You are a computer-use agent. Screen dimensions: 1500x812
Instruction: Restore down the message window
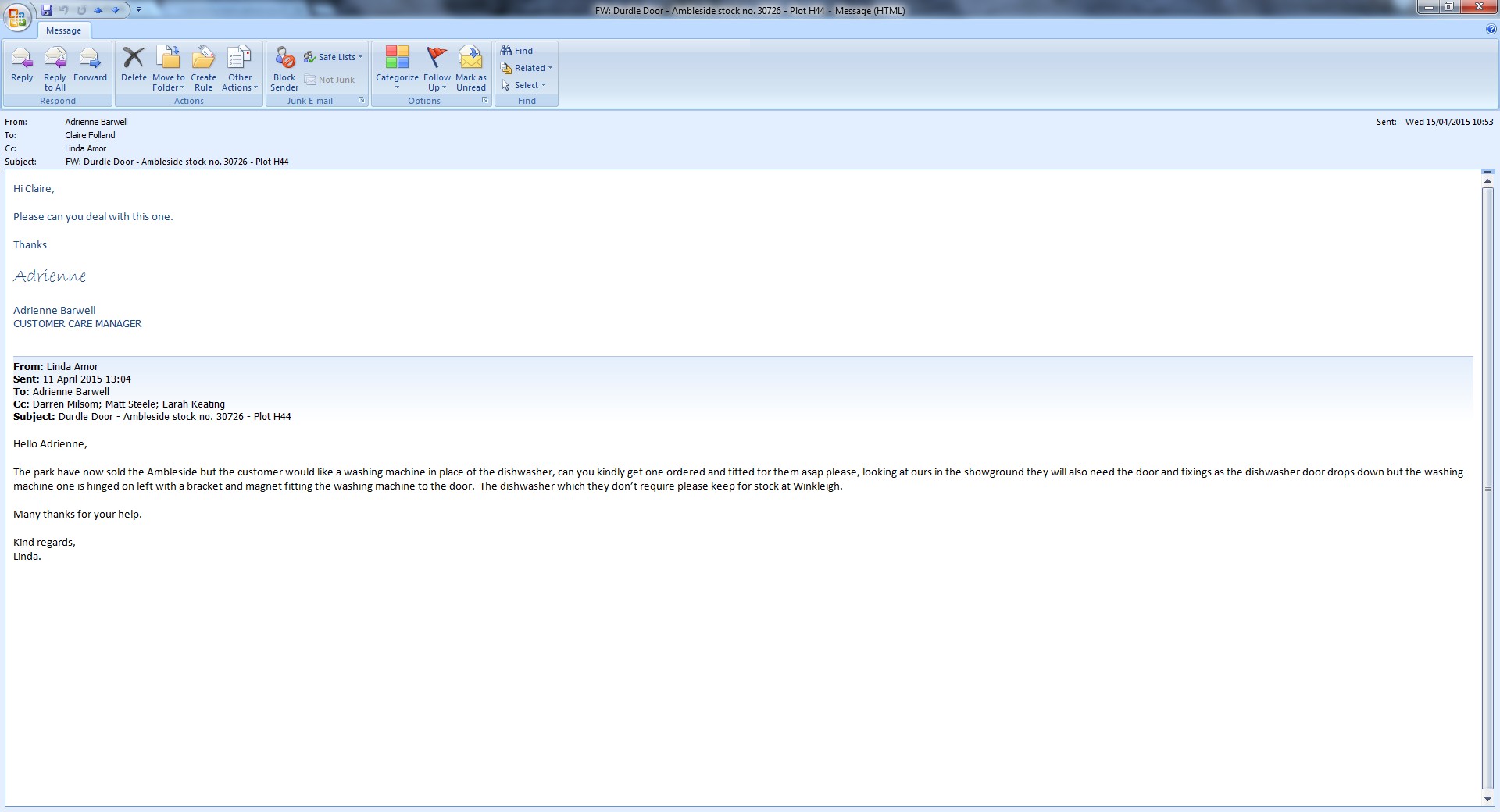(x=1448, y=7)
